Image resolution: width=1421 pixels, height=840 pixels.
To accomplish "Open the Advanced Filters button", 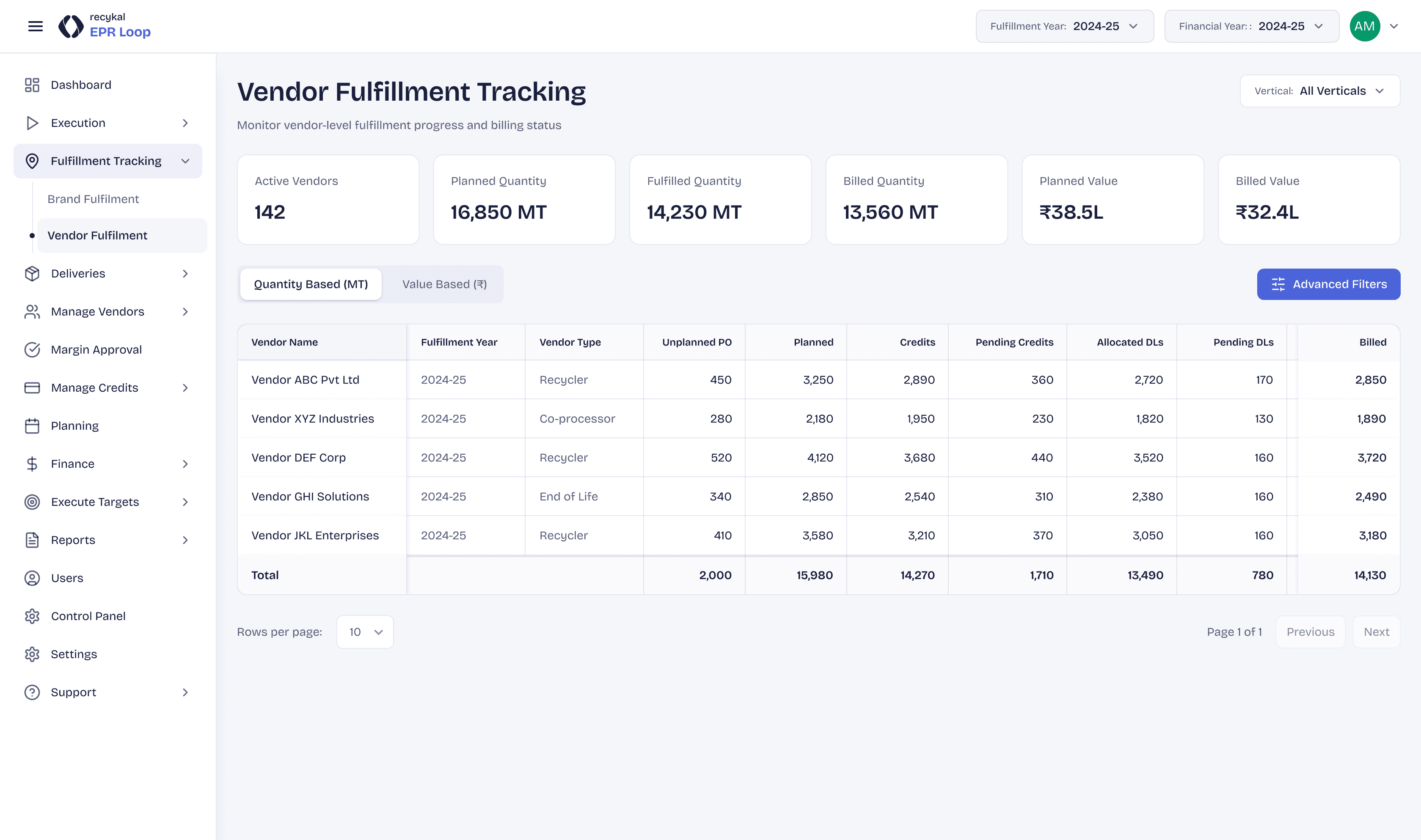I will [1328, 284].
